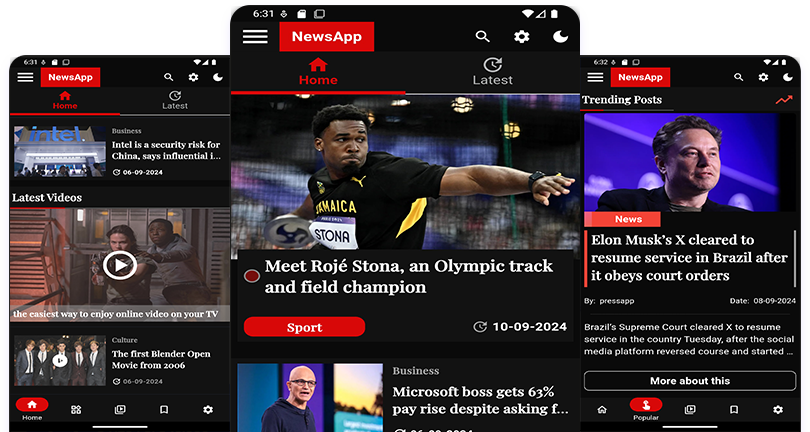Click the Sport category button

(x=304, y=327)
